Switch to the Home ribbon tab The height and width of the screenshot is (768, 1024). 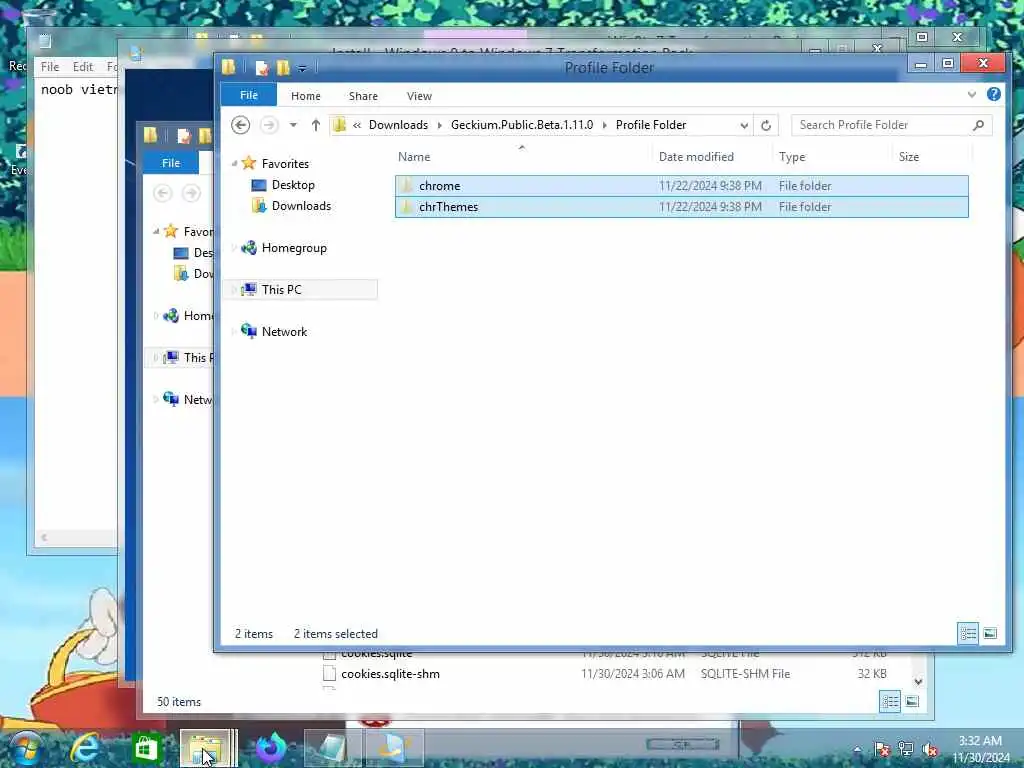[306, 96]
